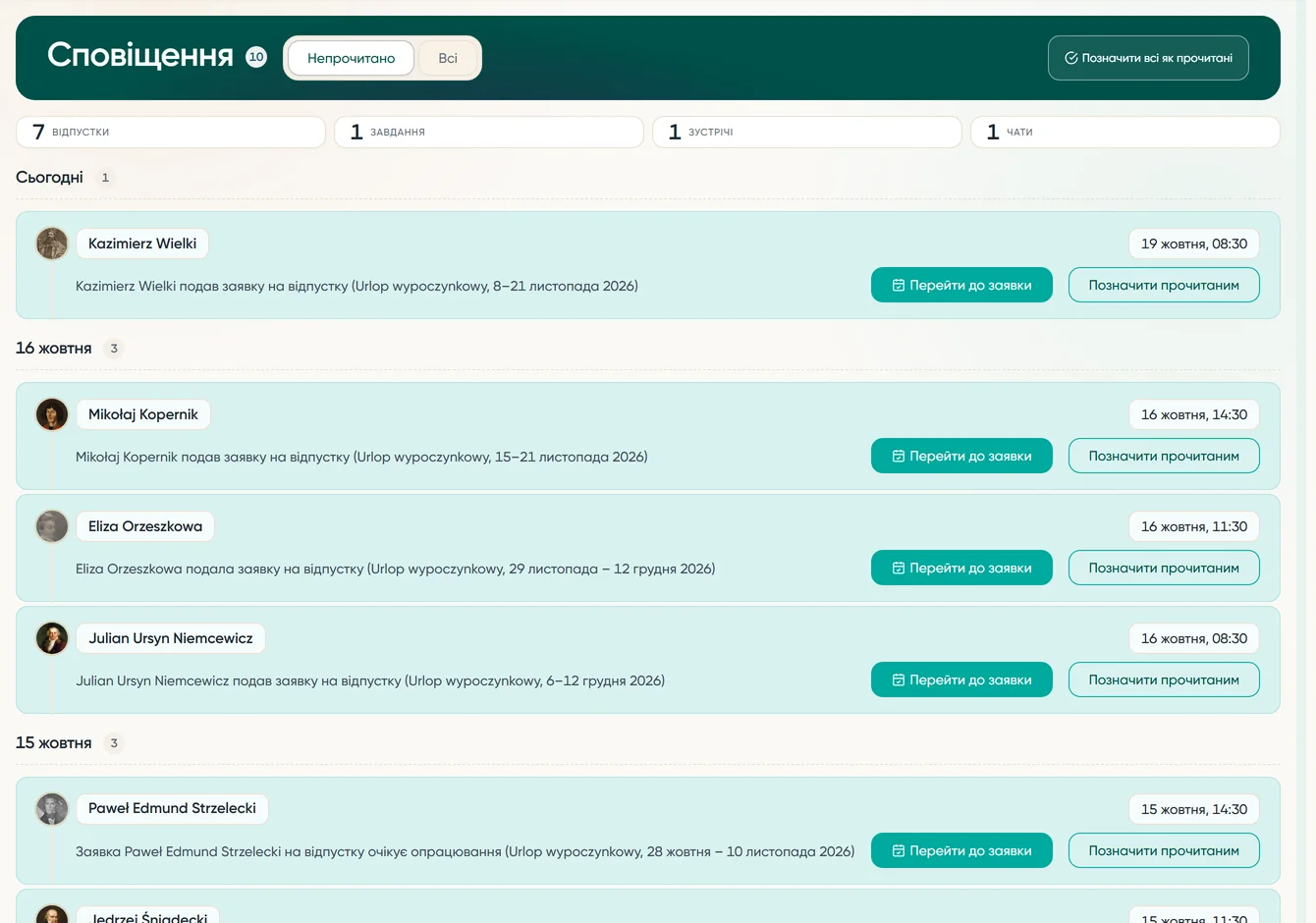Select Eliza Orzeszkowa's avatar photo
This screenshot has width=1316, height=923.
click(x=52, y=526)
